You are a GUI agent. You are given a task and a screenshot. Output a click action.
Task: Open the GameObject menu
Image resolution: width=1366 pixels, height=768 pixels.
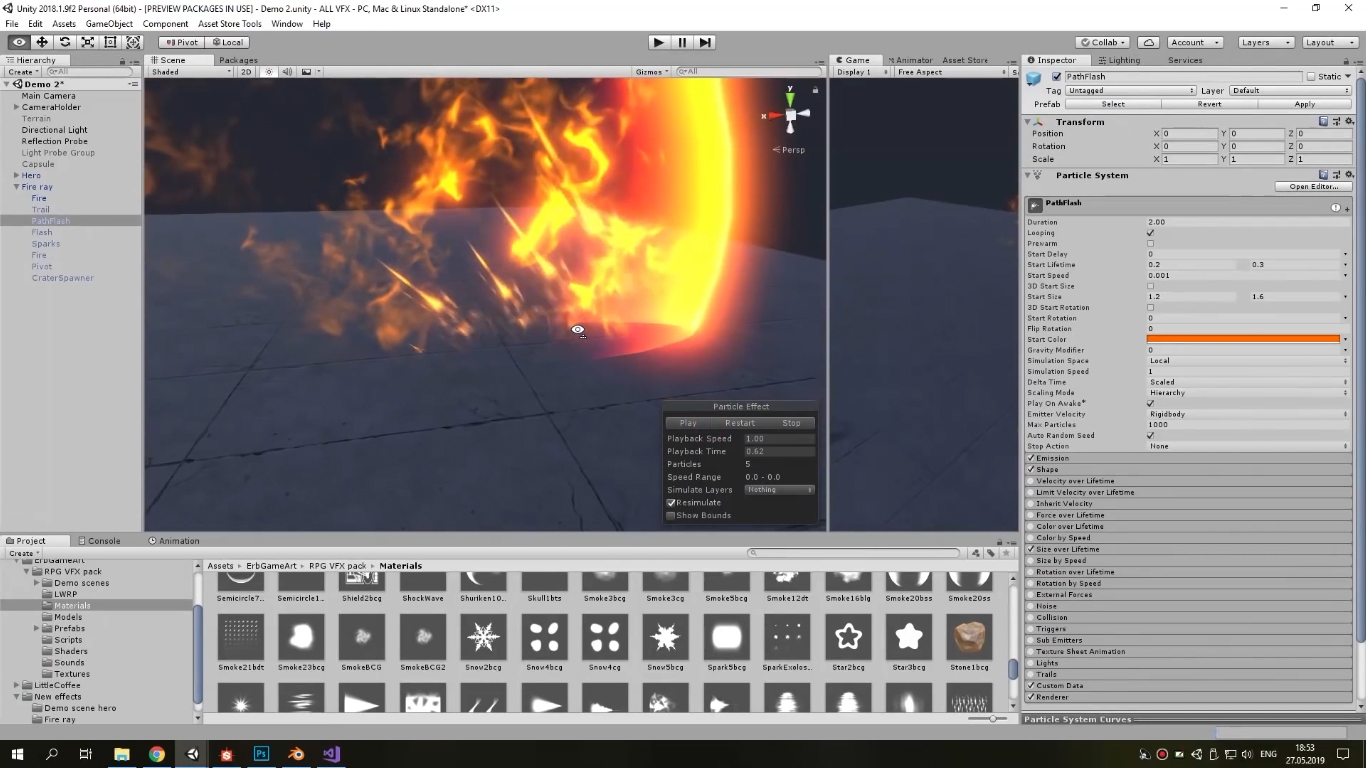[109, 23]
